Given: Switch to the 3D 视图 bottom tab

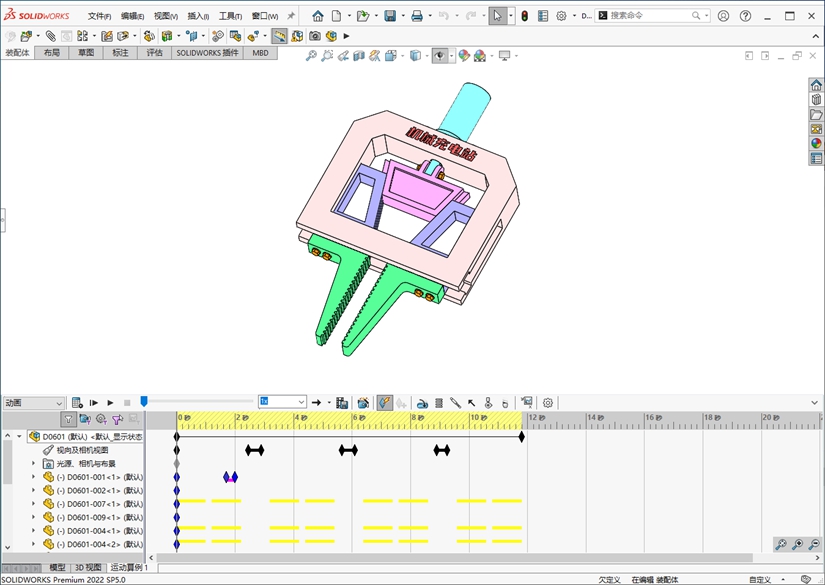Looking at the screenshot, I should click(88, 567).
